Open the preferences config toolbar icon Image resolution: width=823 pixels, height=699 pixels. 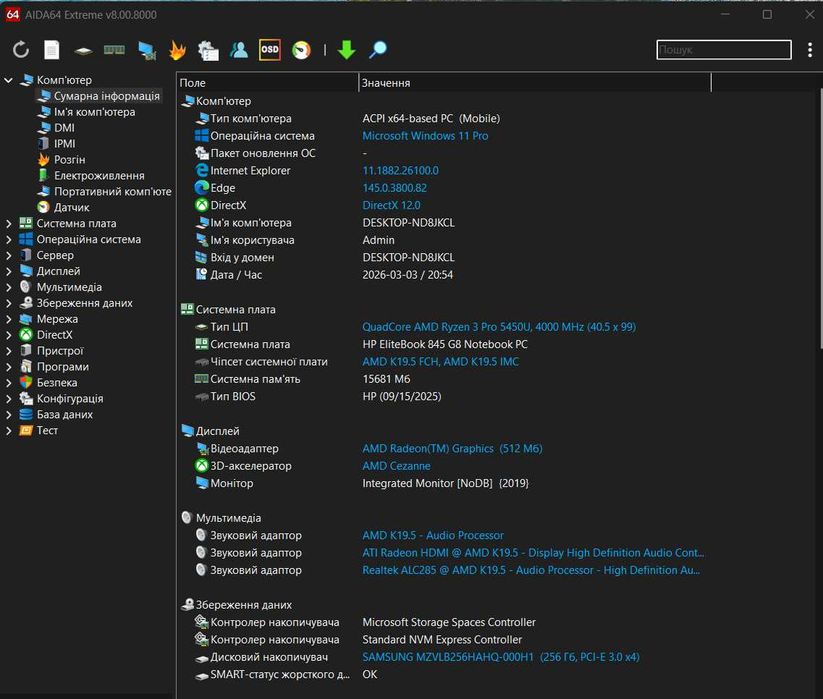point(208,50)
